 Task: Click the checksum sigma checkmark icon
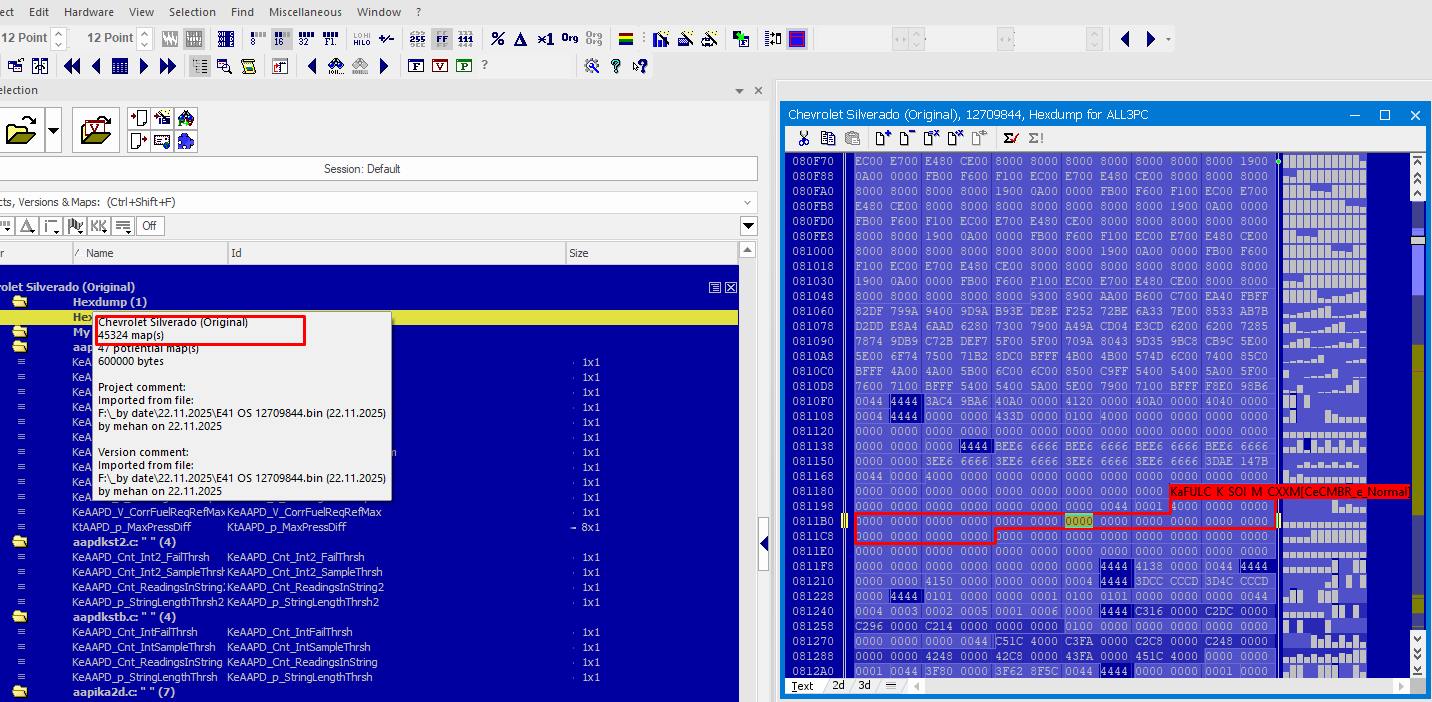[x=1011, y=138]
